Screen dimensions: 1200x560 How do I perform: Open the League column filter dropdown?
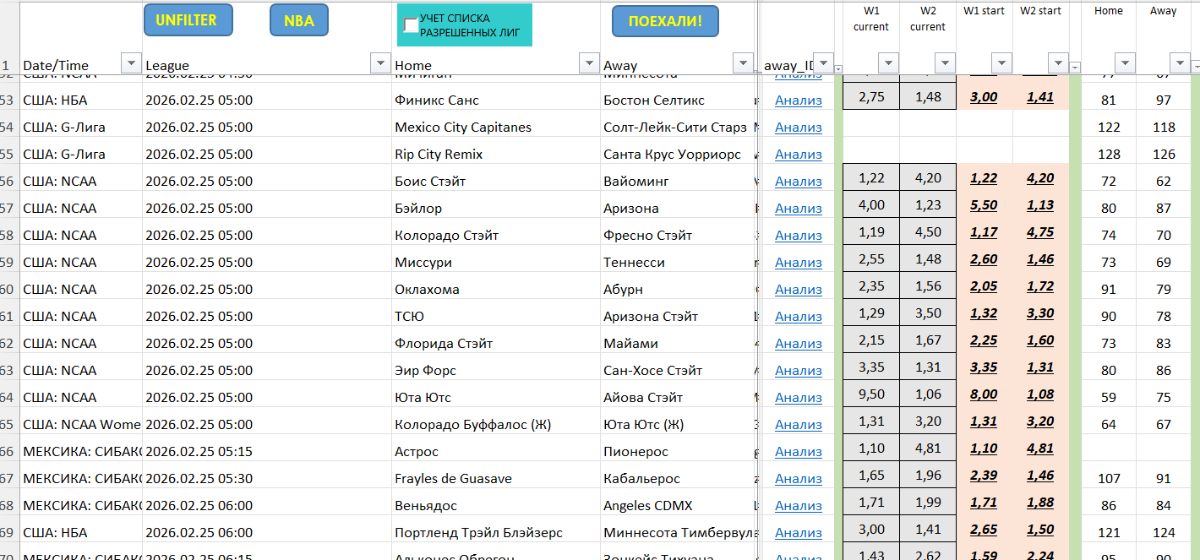pyautogui.click(x=380, y=64)
